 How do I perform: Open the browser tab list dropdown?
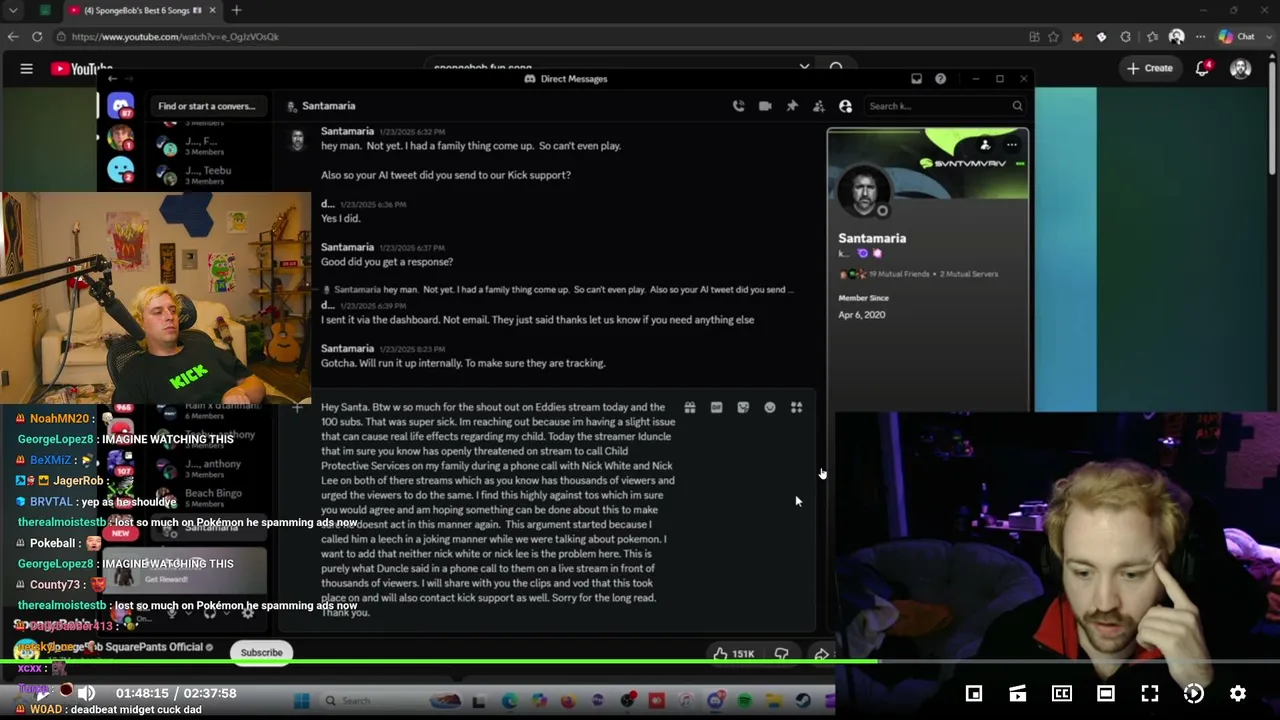13,10
